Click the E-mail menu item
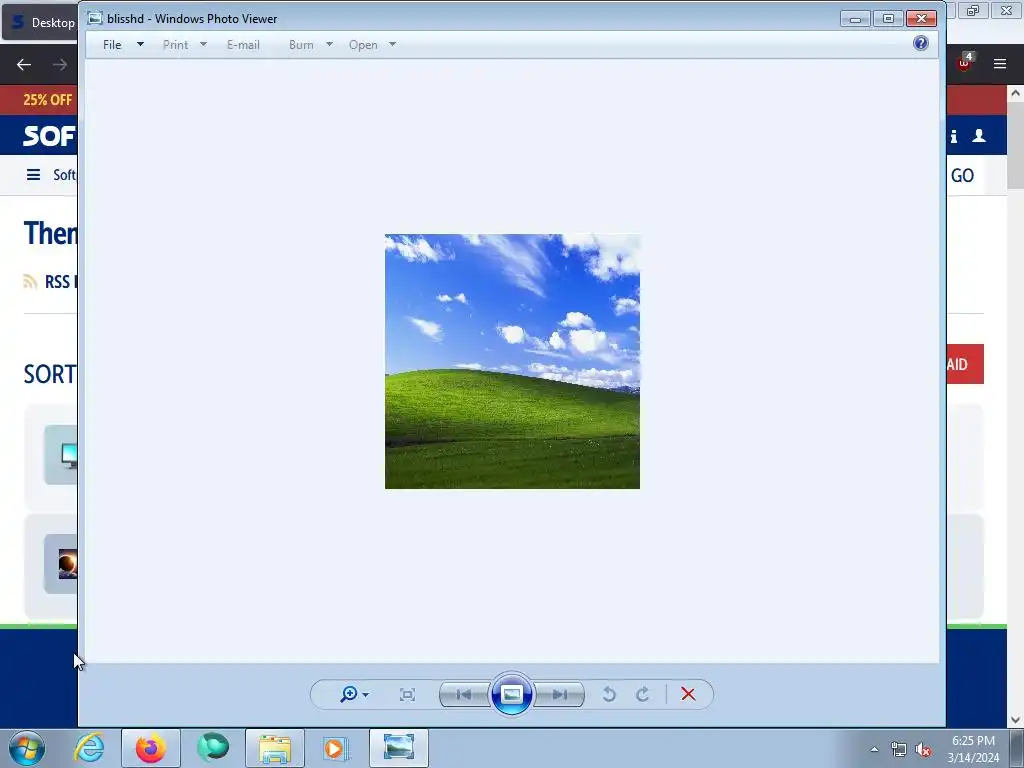Screen dimensions: 1024x768 tap(243, 44)
